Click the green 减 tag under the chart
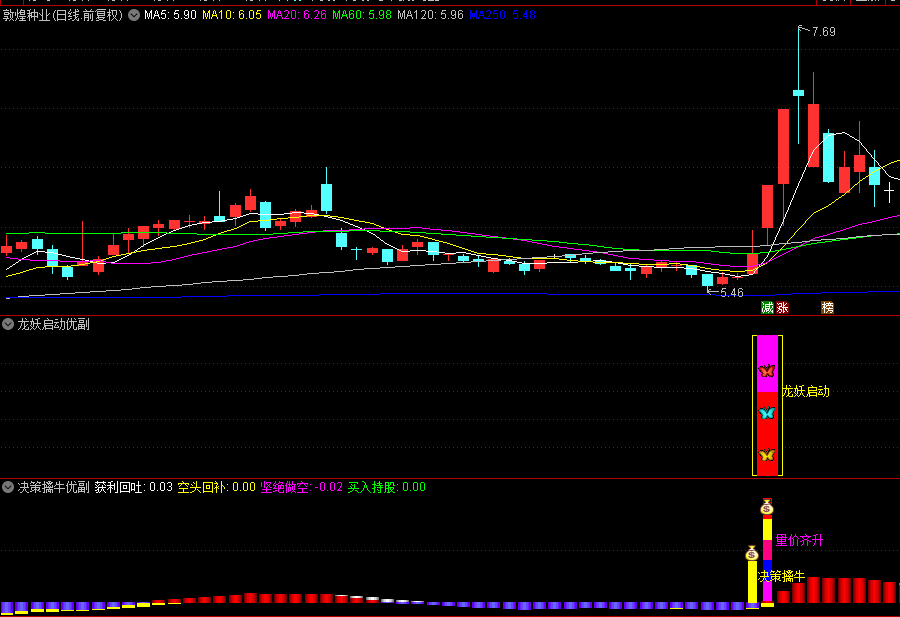900x617 pixels. [767, 308]
